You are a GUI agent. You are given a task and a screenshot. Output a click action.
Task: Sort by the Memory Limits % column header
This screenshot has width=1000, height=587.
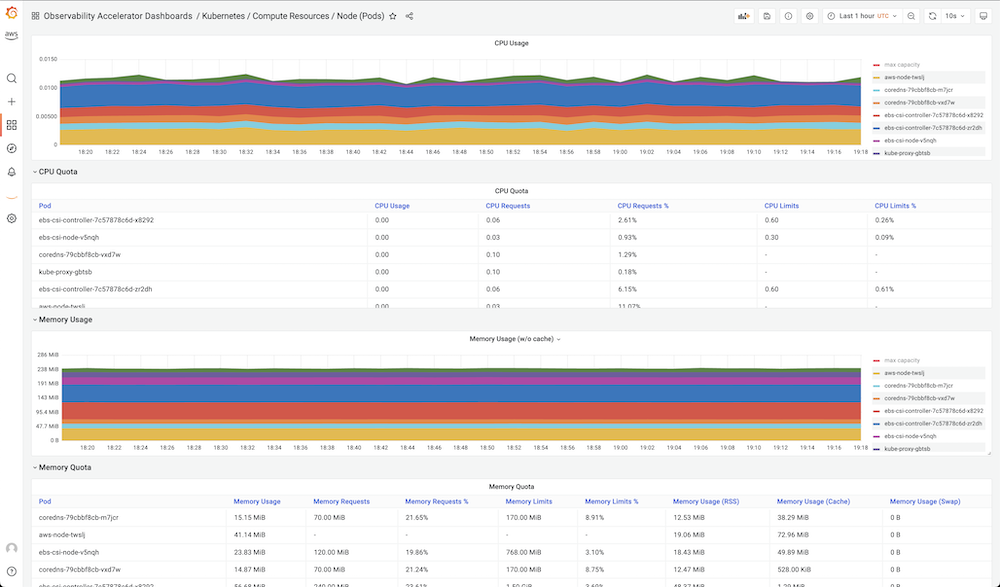tap(611, 502)
